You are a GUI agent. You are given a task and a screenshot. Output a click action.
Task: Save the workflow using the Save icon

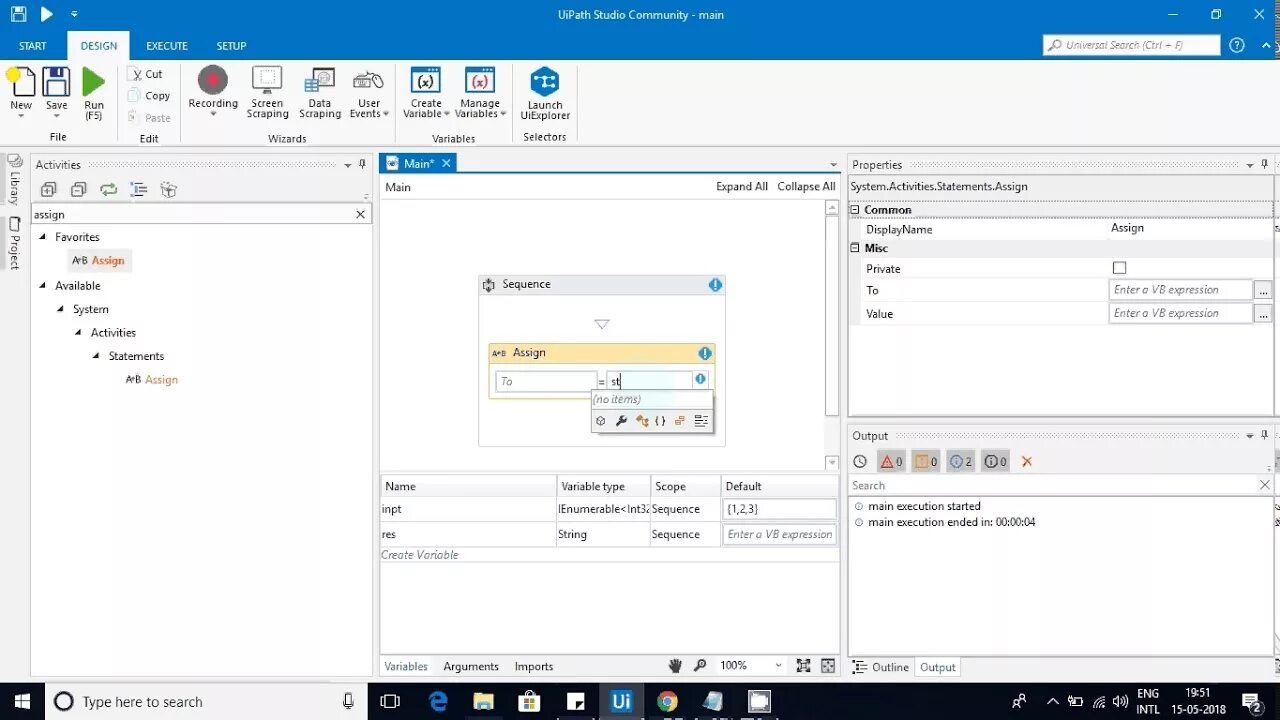pos(57,82)
